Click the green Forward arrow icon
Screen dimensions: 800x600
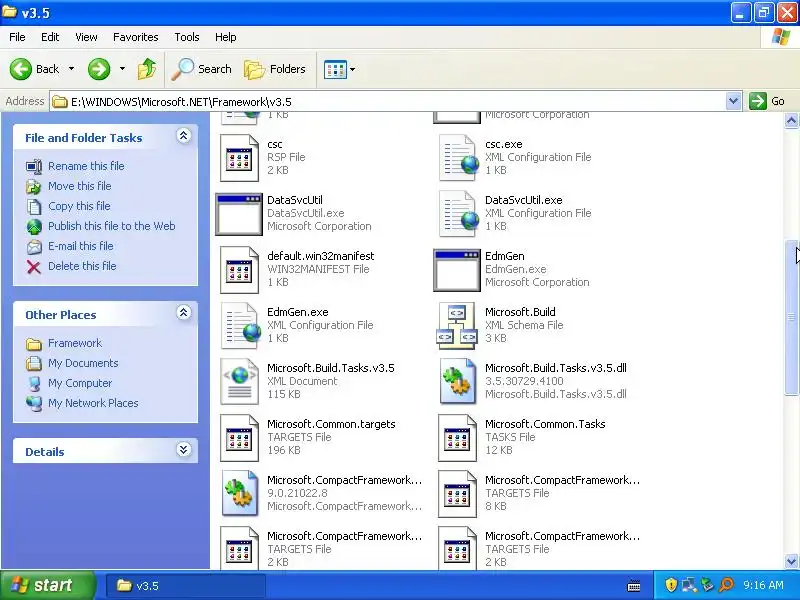click(98, 69)
